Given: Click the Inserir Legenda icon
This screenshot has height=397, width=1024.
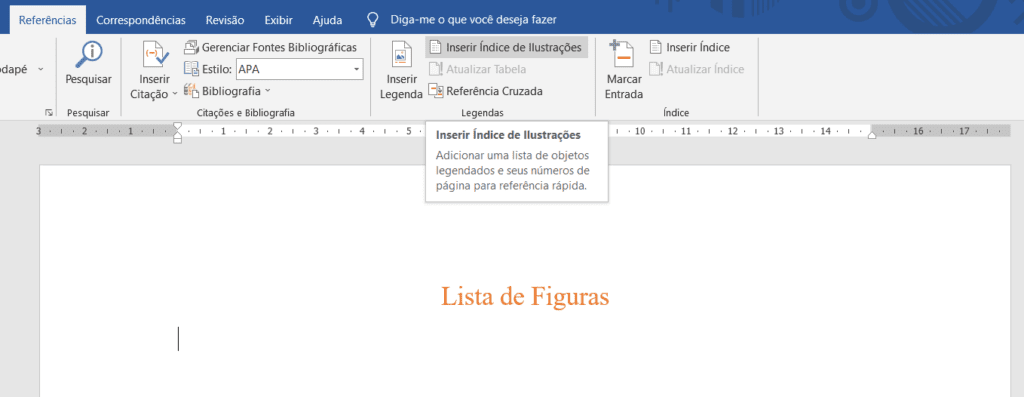Looking at the screenshot, I should [402, 55].
